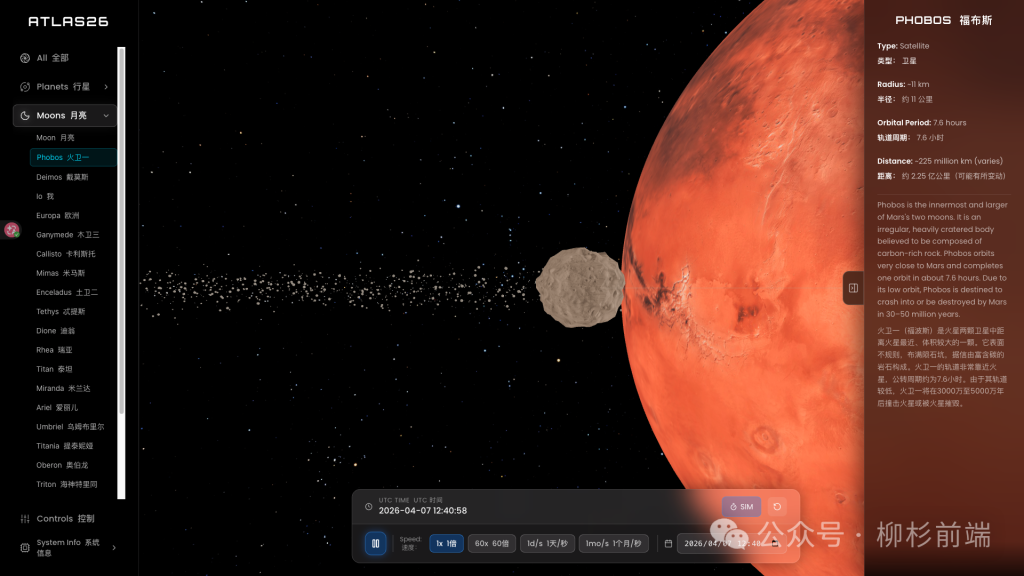The height and width of the screenshot is (576, 1024).
Task: Click the 1d/s speed button
Action: point(546,543)
